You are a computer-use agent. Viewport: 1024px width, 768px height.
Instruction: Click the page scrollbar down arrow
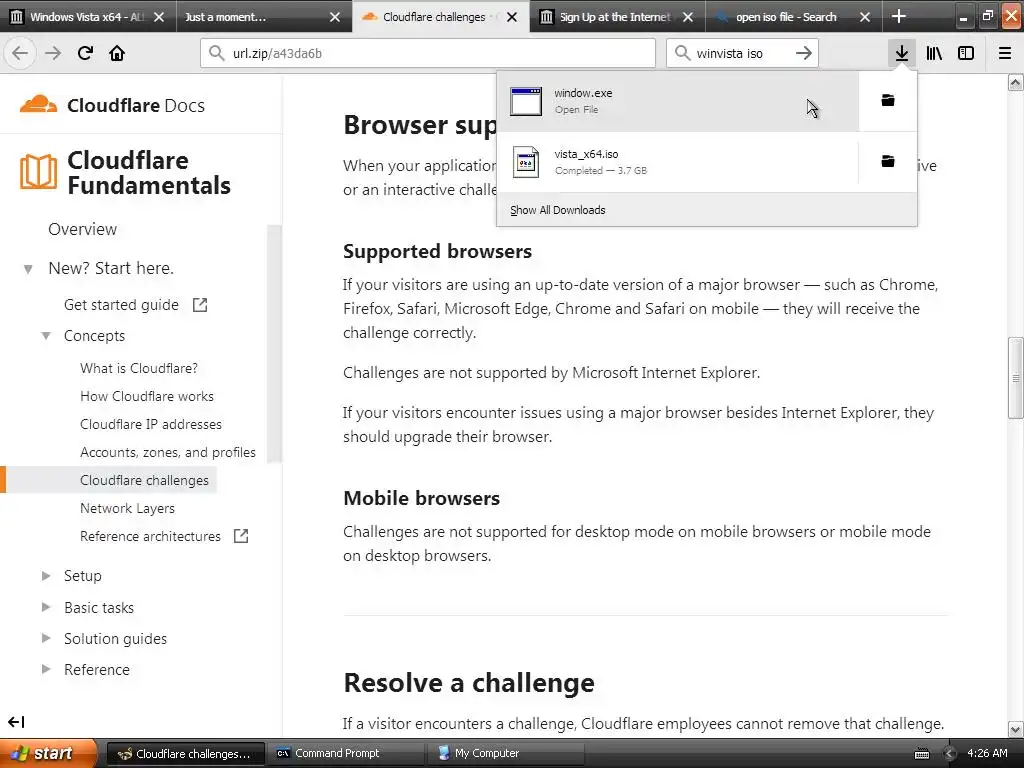click(x=1016, y=729)
